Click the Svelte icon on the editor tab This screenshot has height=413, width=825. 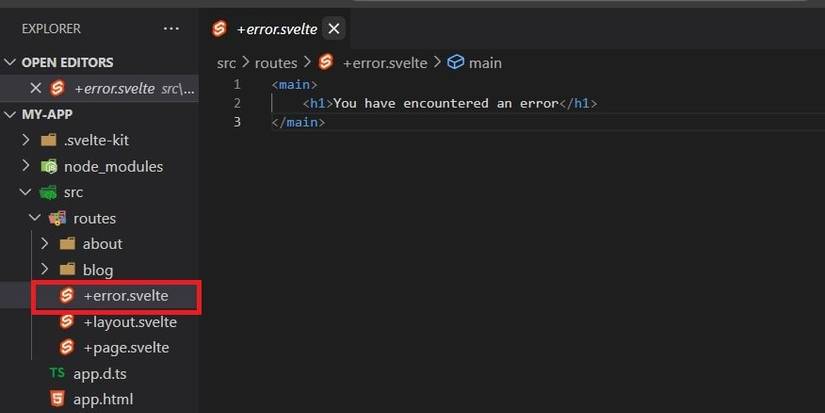coord(220,28)
